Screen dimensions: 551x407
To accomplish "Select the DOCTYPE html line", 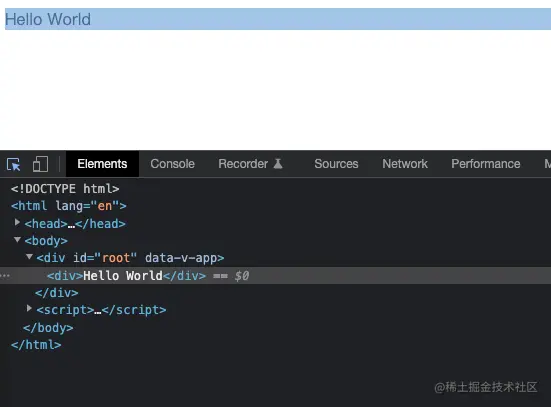I will 65,189.
